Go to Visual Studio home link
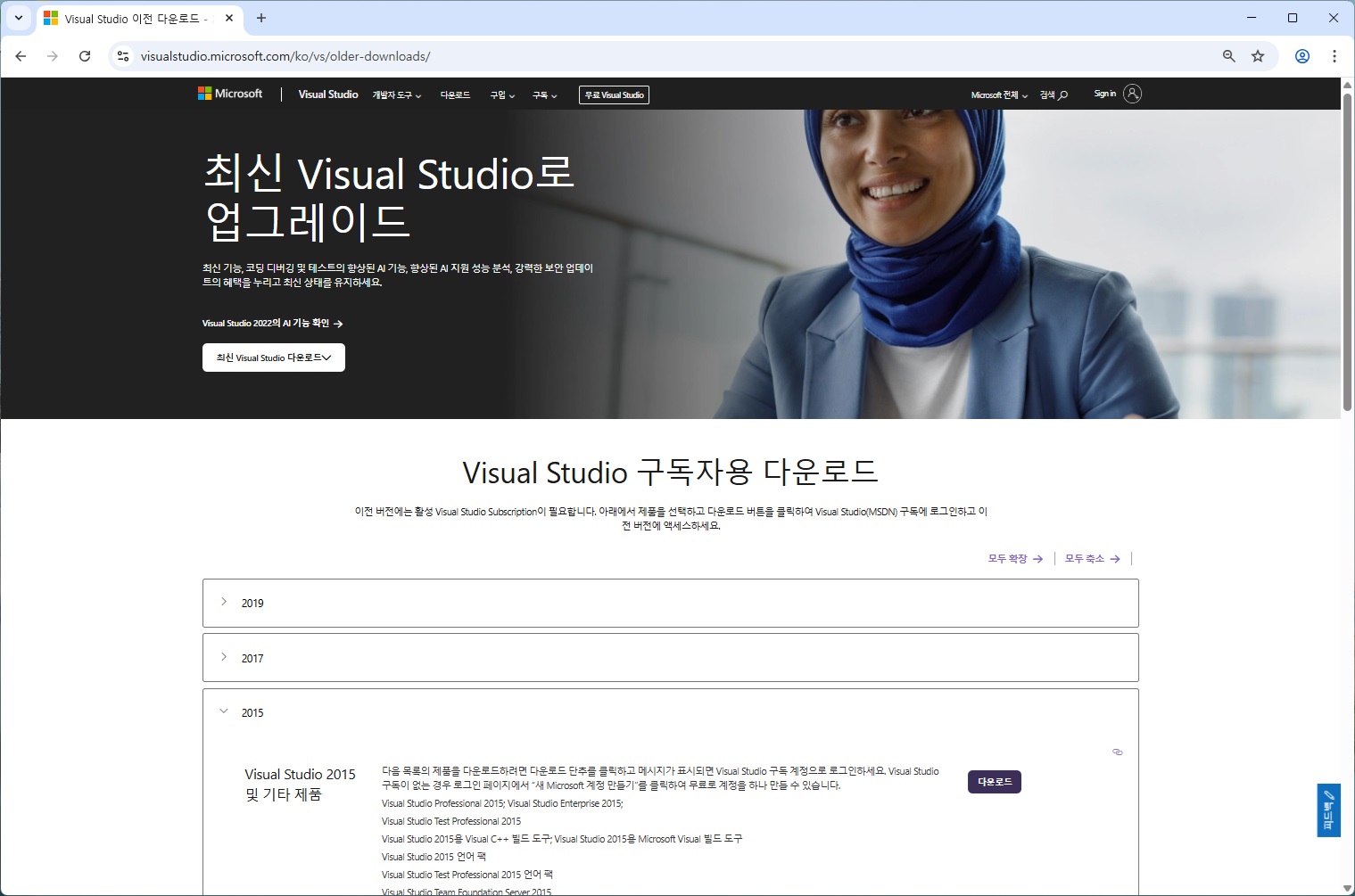1355x896 pixels. (328, 95)
